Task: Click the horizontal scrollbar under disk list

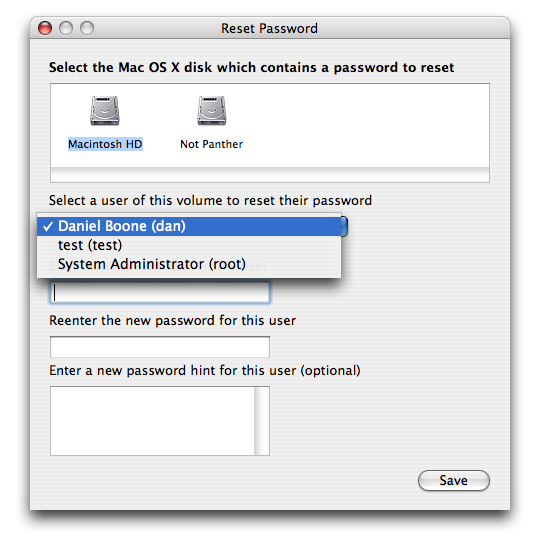Action: point(270,175)
